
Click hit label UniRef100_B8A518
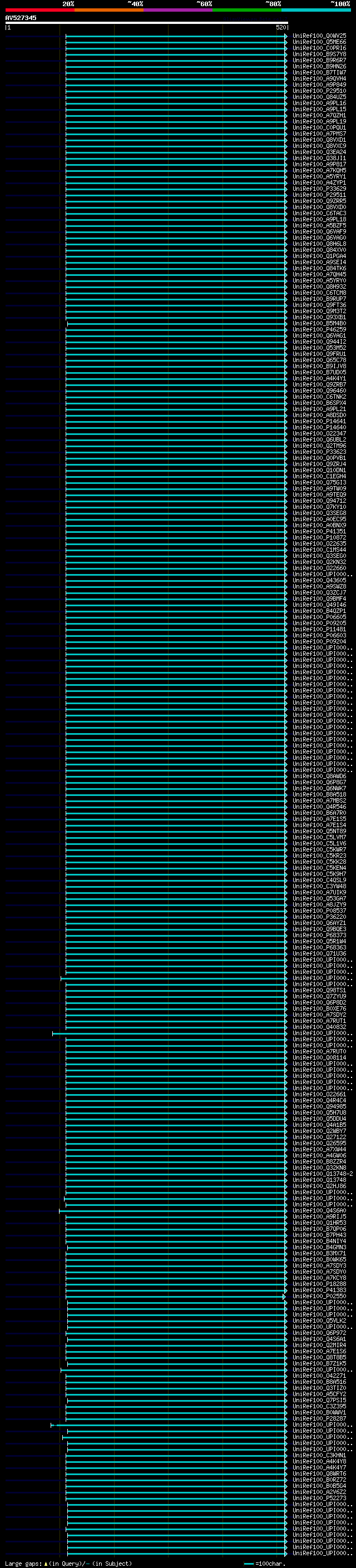pos(319,794)
